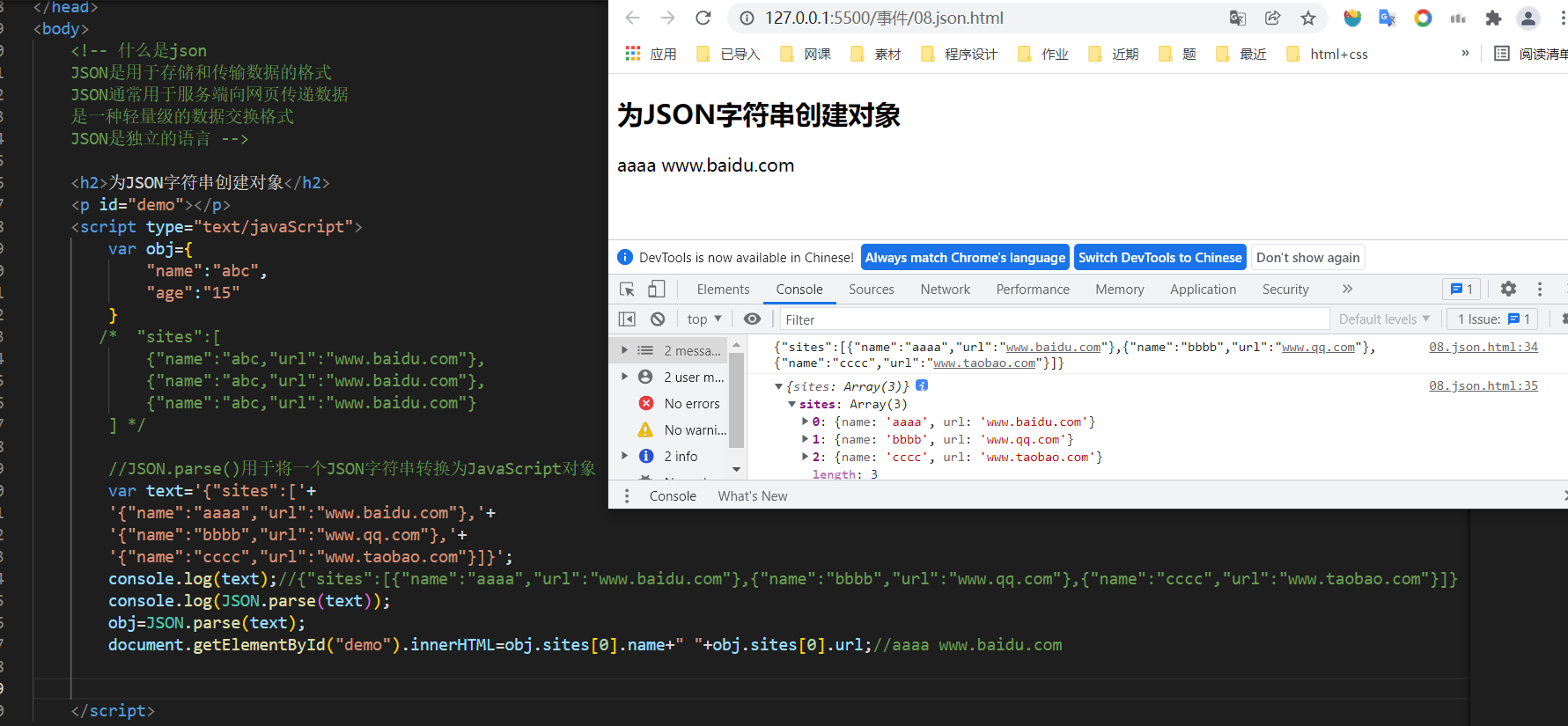Open source link 08.json.html:35
This screenshot has width=1568, height=726.
coord(1483,385)
